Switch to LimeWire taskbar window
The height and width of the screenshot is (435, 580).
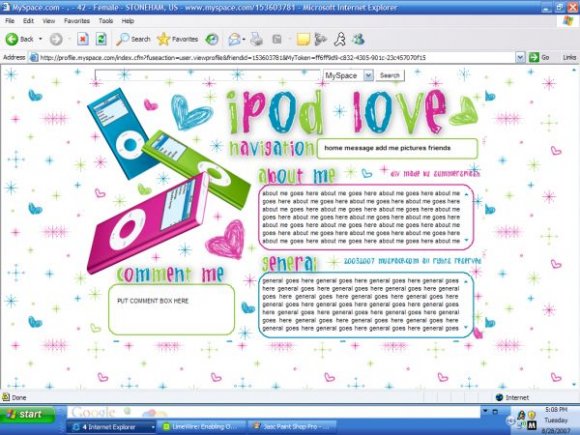pos(201,427)
